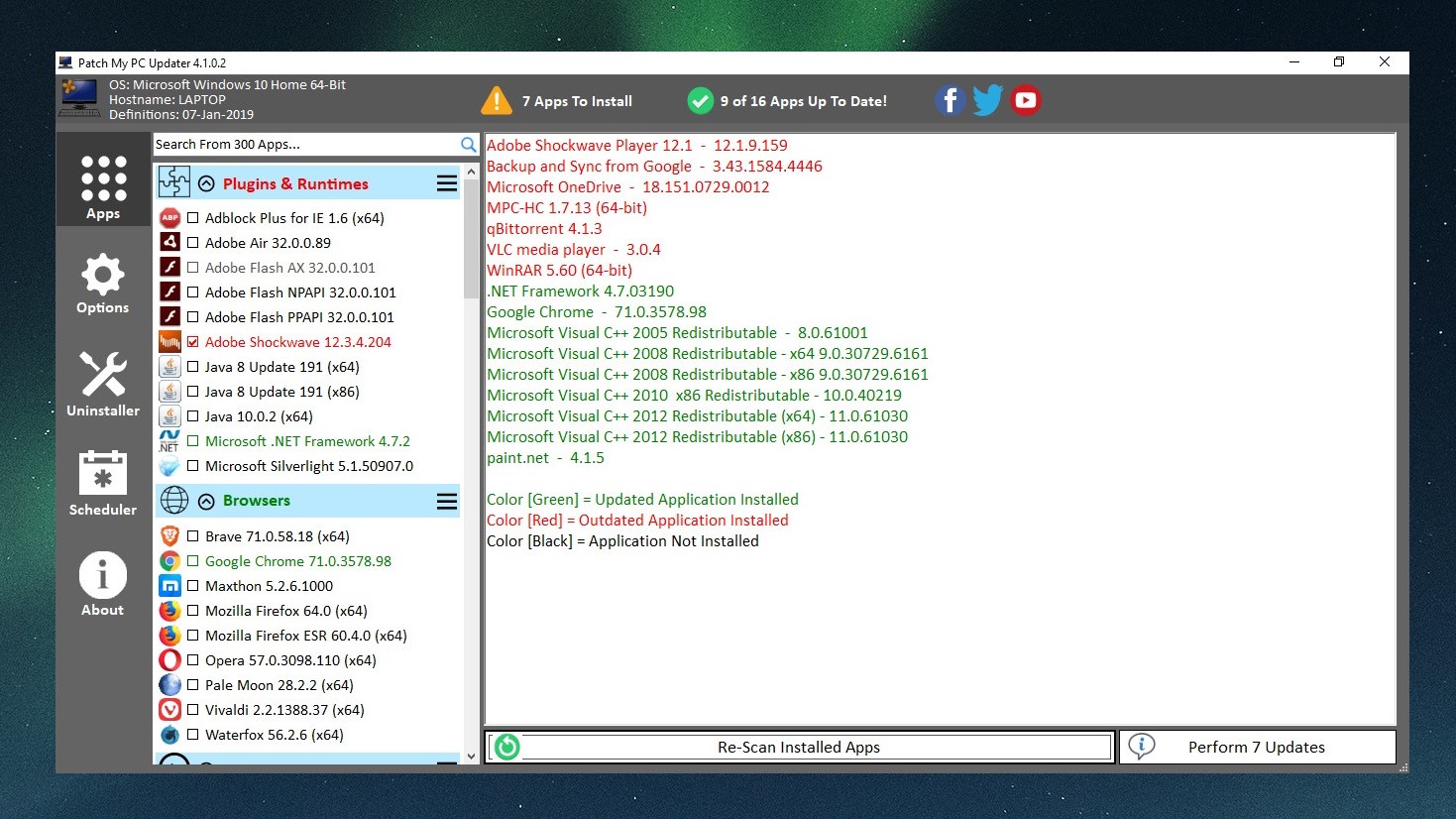Viewport: 1456px width, 819px height.
Task: Check the Adobe Air 32.0.0.89 checkbox
Action: [x=192, y=243]
